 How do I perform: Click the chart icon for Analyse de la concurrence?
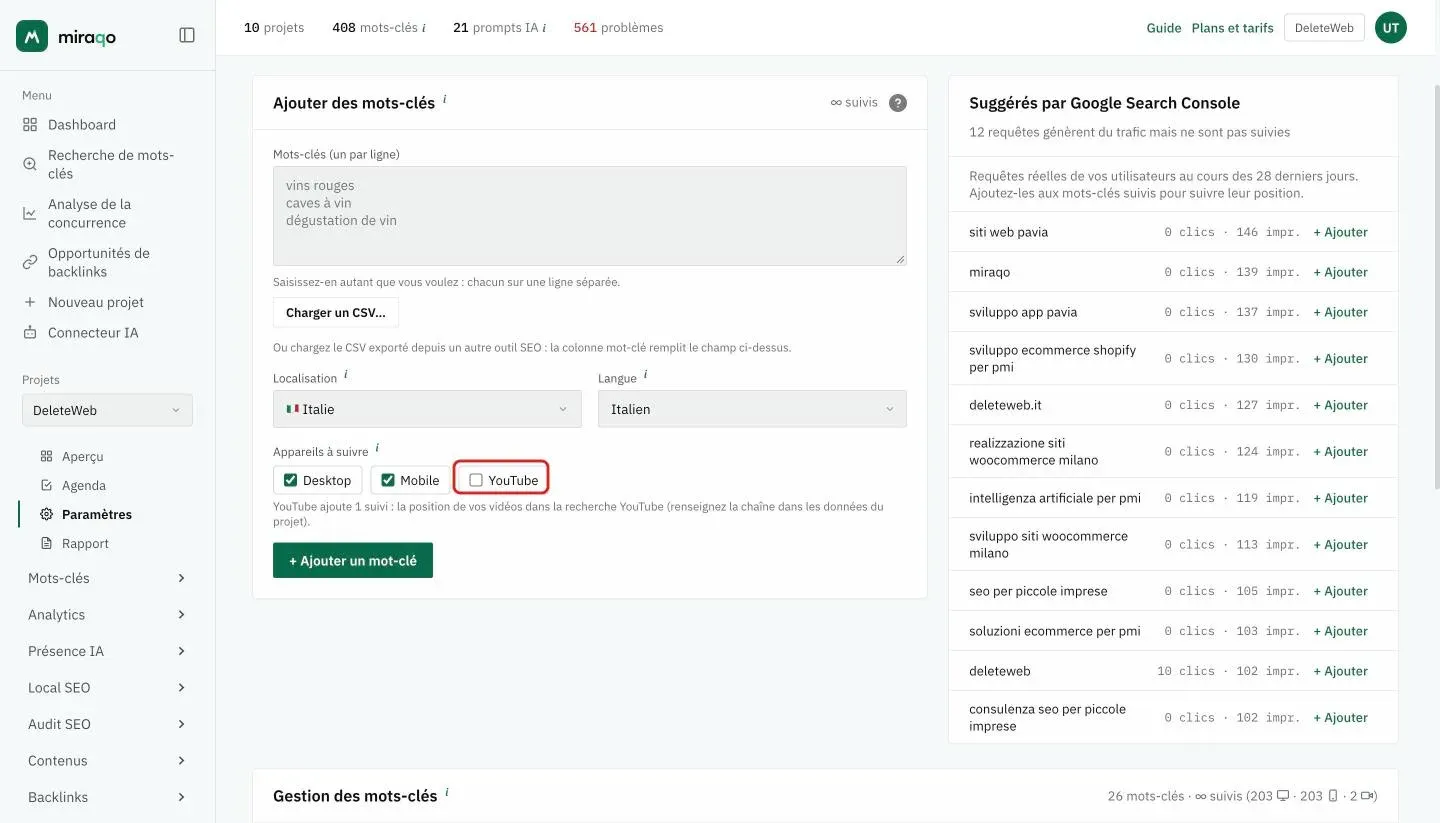[x=30, y=213]
